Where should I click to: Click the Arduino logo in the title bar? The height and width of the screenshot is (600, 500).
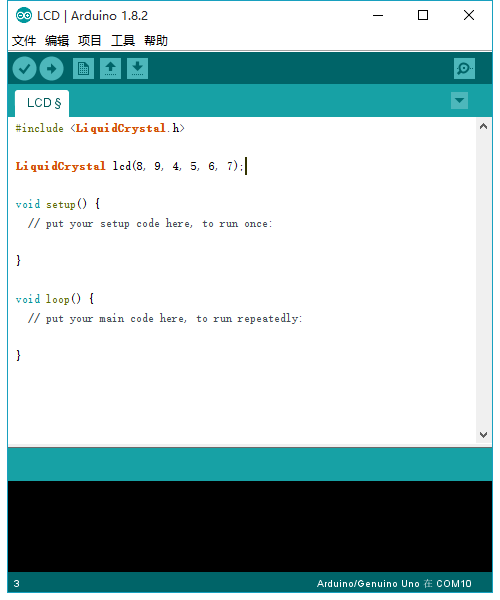coord(24,16)
